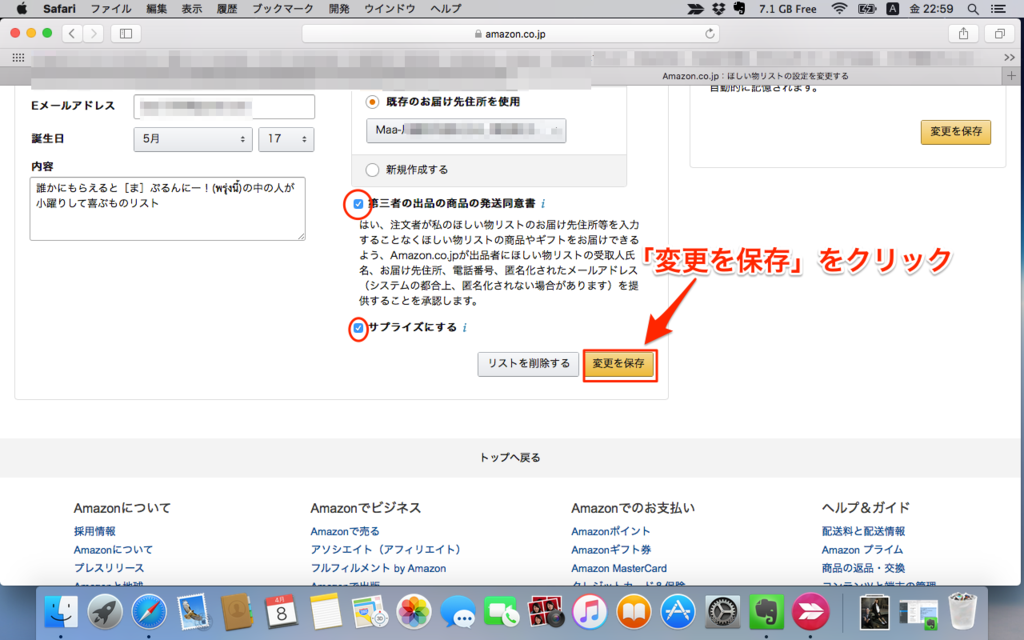Viewport: 1024px width, 640px height.
Task: Click 変更を保存 in the right panel
Action: pyautogui.click(x=956, y=132)
